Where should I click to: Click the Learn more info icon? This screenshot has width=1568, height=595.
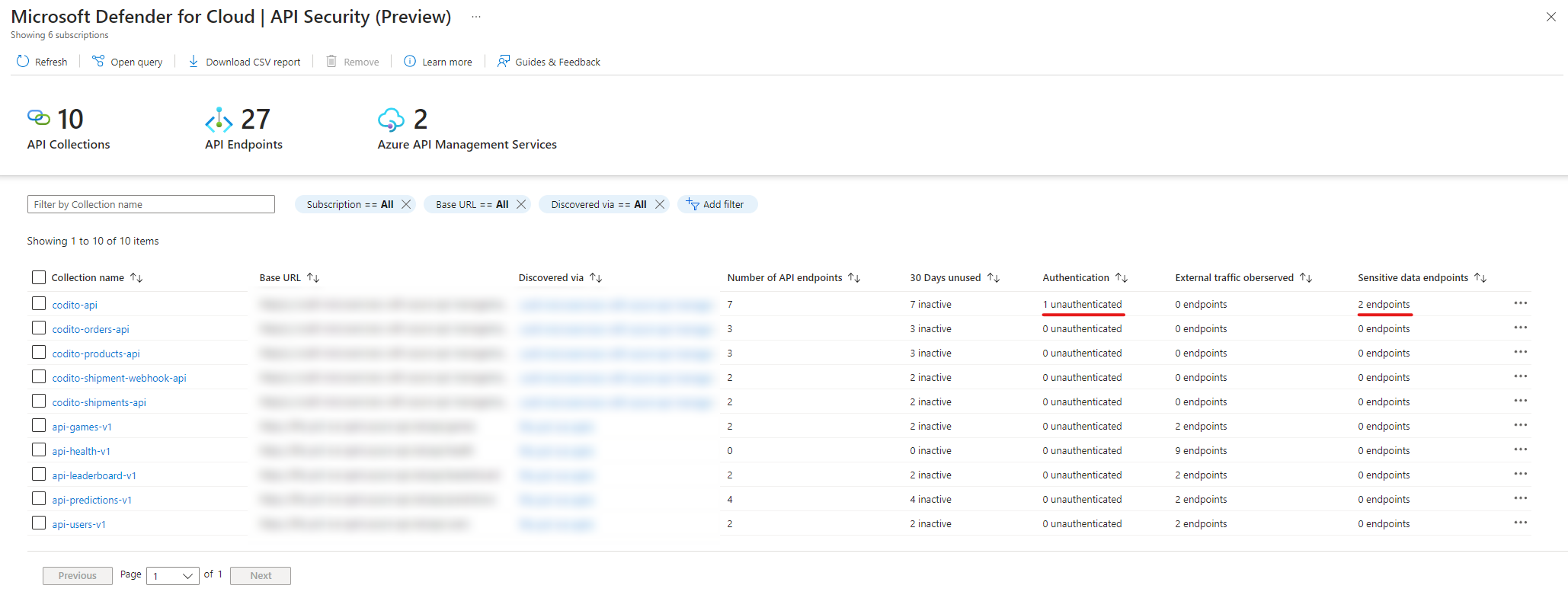point(410,62)
